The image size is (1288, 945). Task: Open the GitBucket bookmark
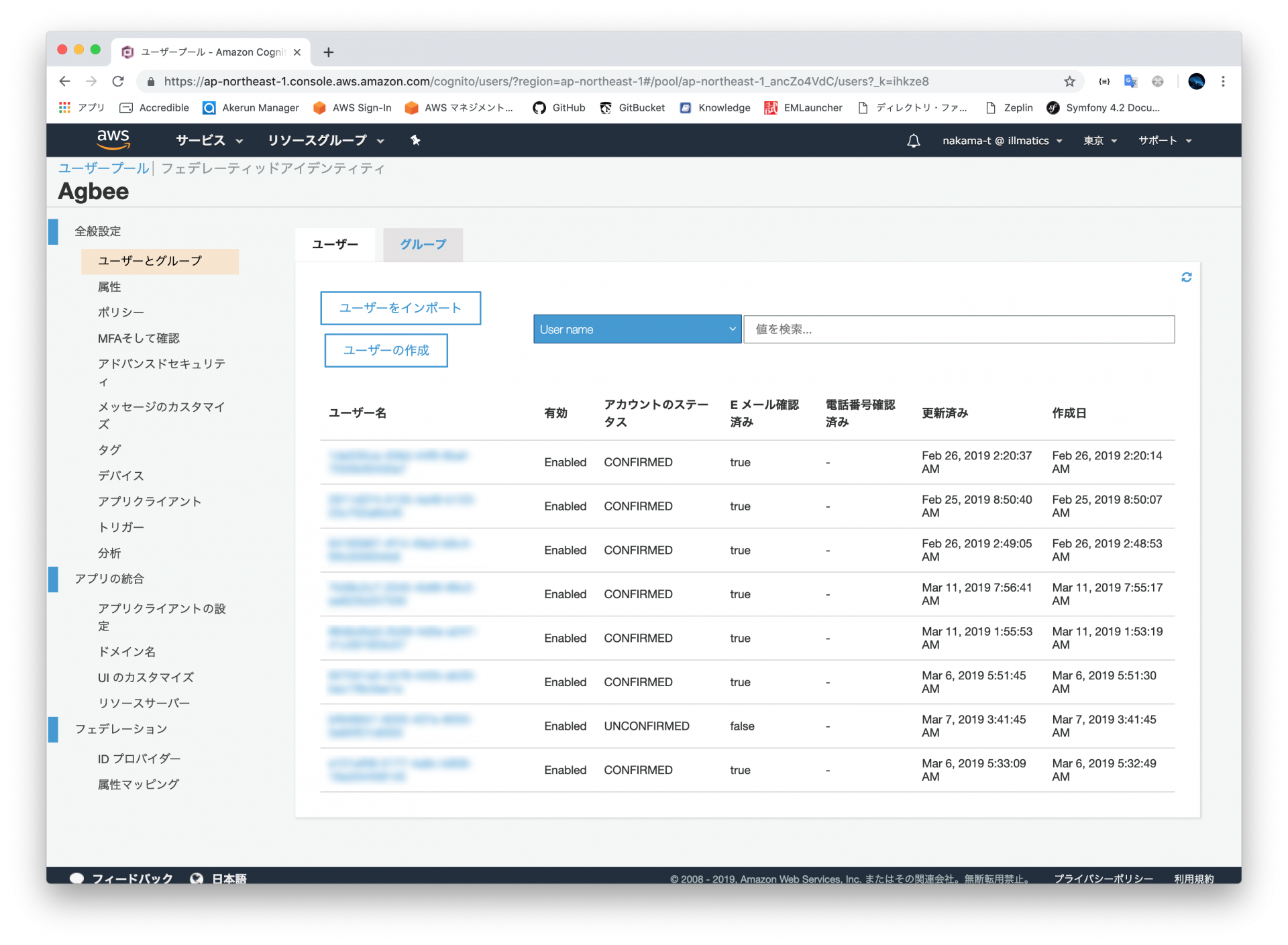(632, 107)
